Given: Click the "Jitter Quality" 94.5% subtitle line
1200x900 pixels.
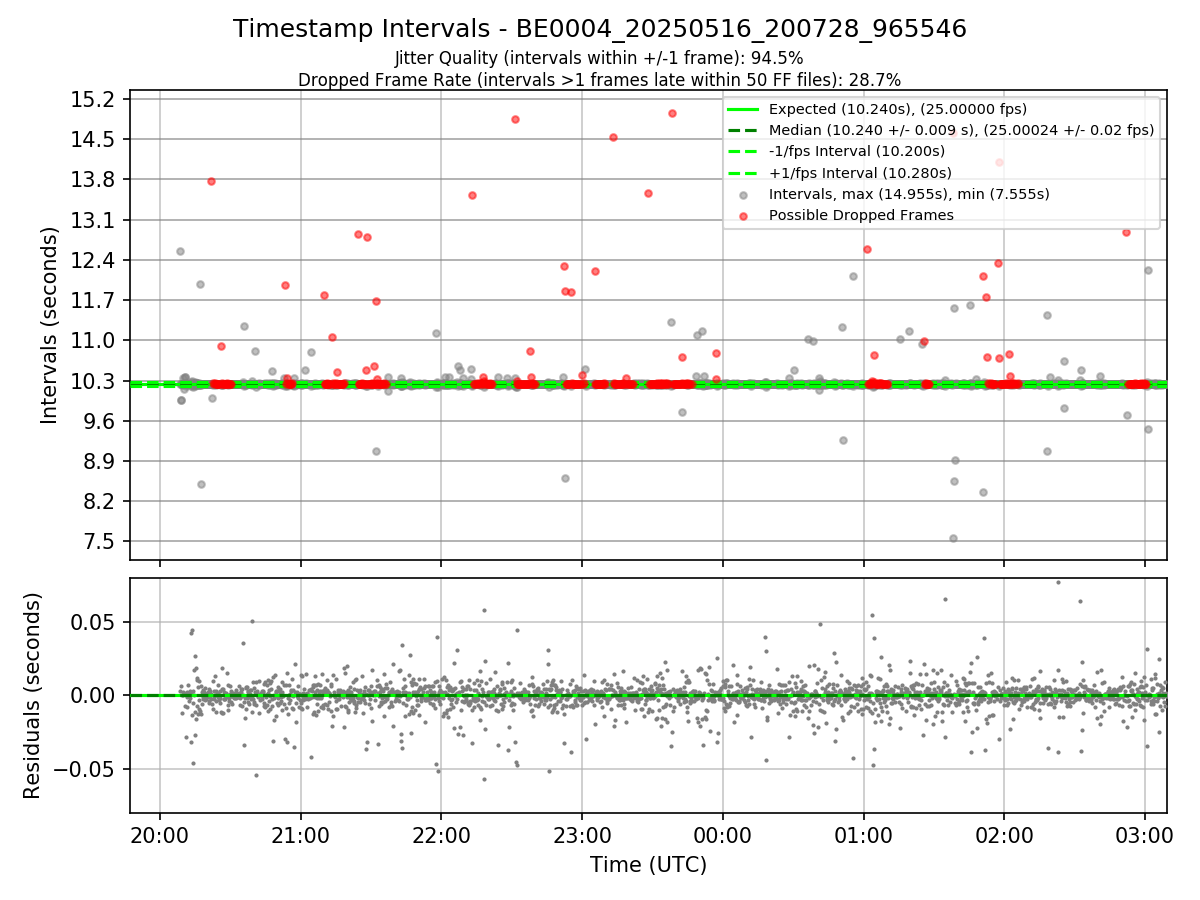Looking at the screenshot, I should pyautogui.click(x=599, y=59).
